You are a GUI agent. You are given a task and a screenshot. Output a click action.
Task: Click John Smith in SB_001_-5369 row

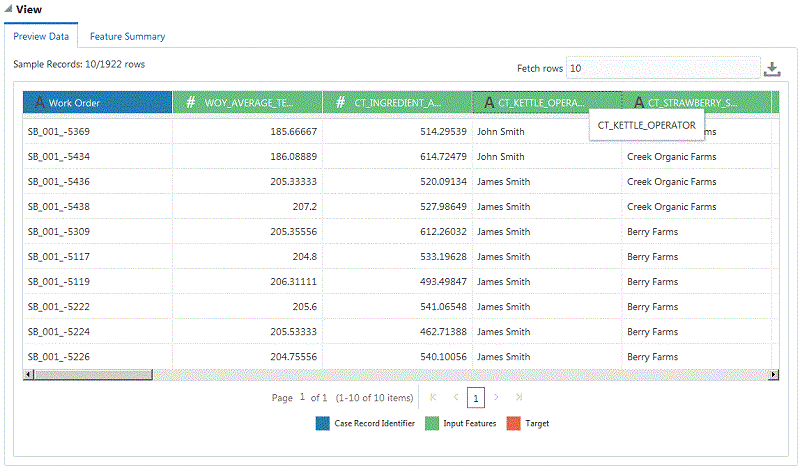pos(501,132)
